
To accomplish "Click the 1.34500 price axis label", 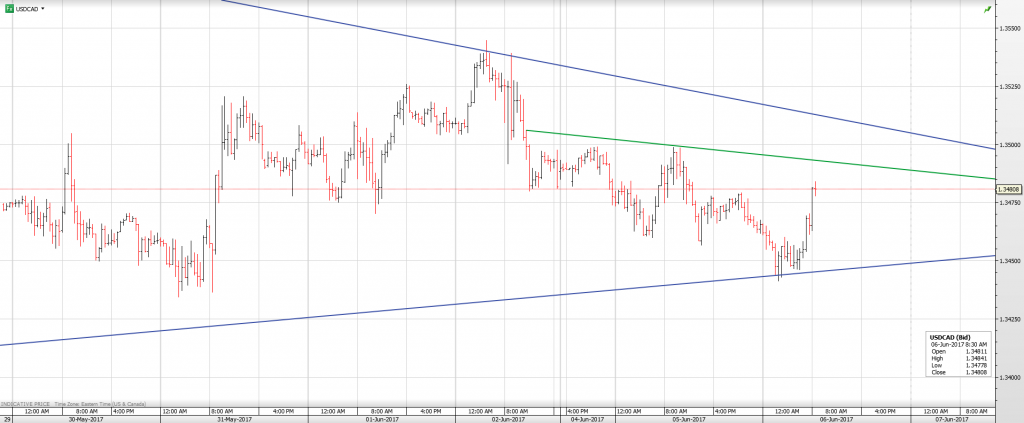I will (1008, 261).
